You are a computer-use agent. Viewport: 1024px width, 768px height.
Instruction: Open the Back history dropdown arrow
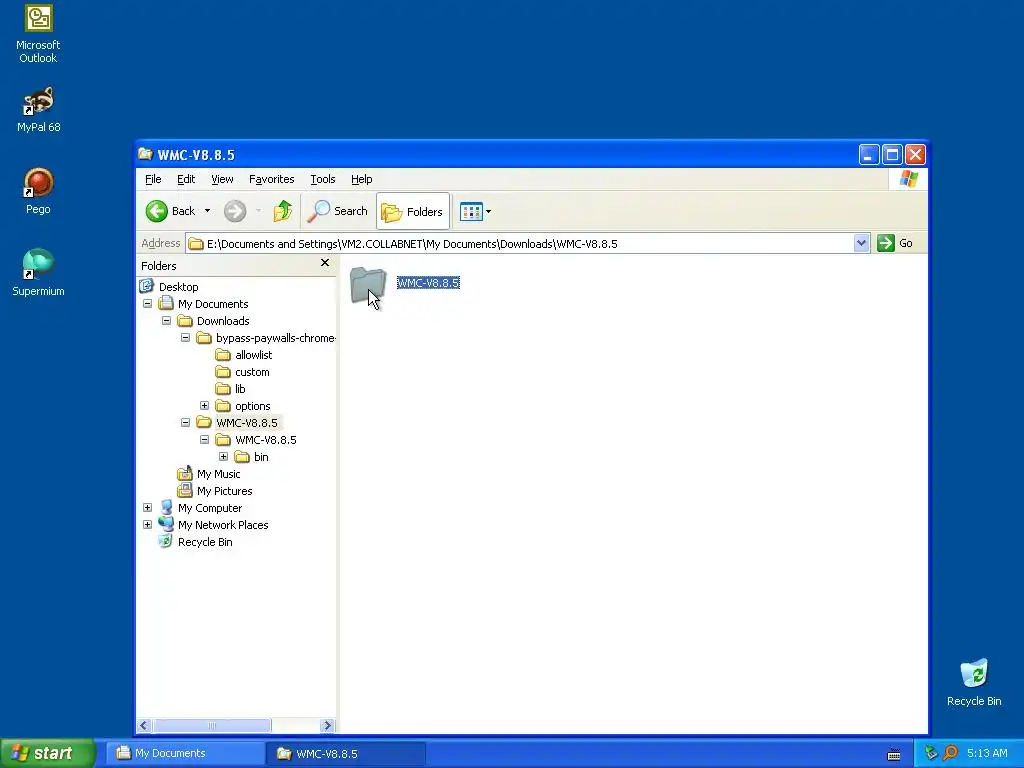[x=207, y=211]
